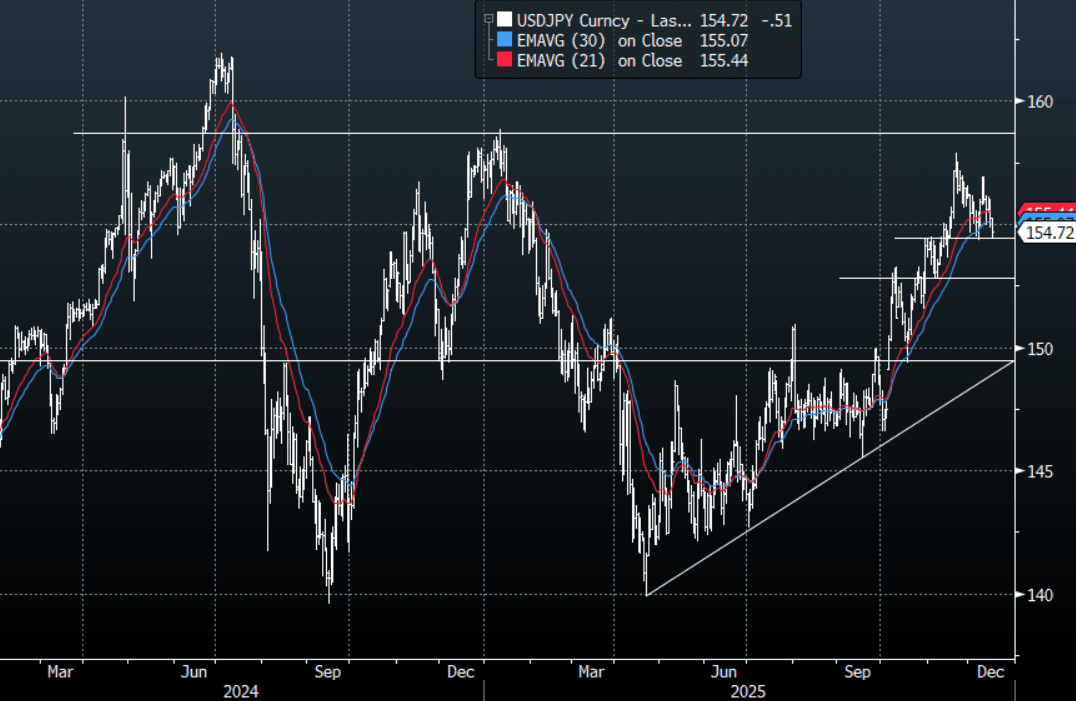
Task: Click the white USDJPY series color swatch
Action: [x=503, y=19]
